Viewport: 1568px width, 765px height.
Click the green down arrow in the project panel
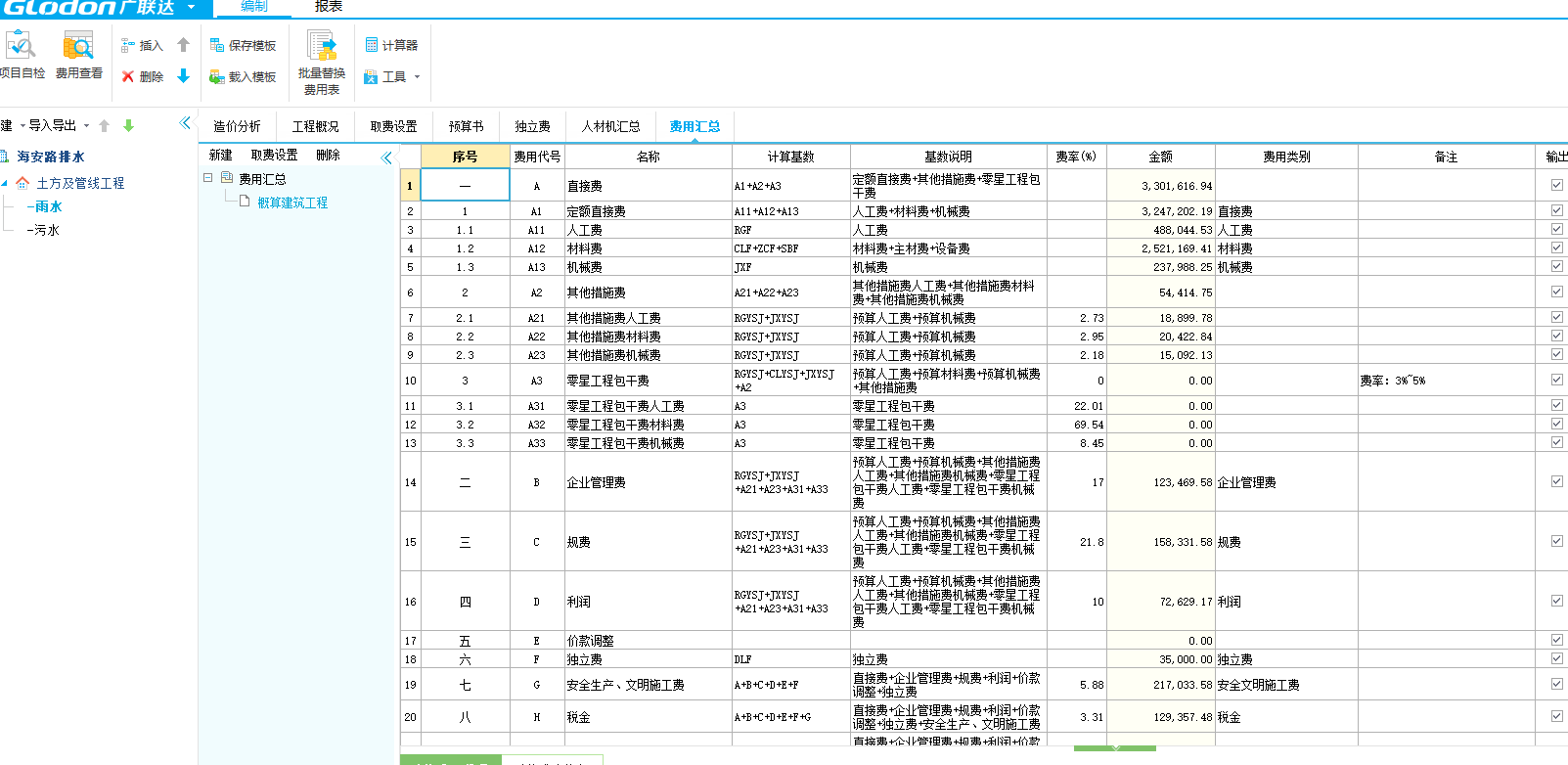128,125
